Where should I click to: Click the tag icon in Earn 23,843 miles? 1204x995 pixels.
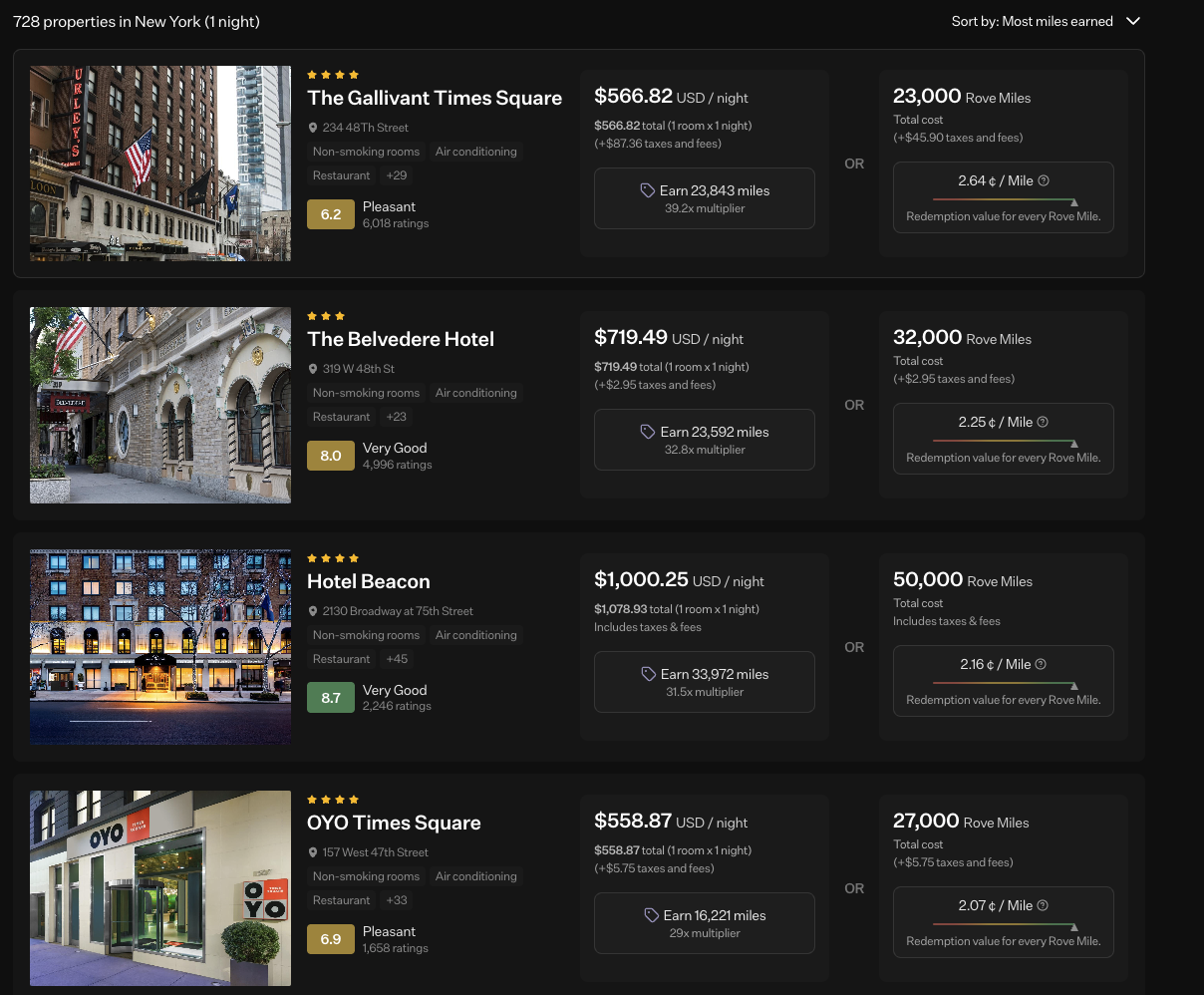click(x=648, y=190)
